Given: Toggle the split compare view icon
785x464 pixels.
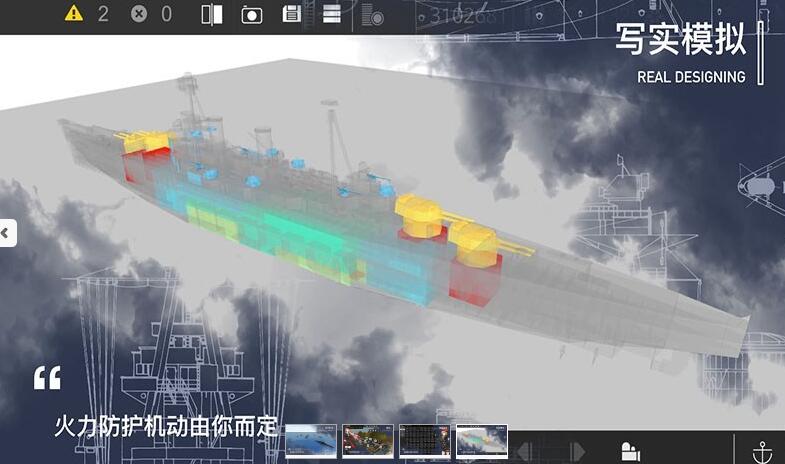Looking at the screenshot, I should (x=212, y=15).
